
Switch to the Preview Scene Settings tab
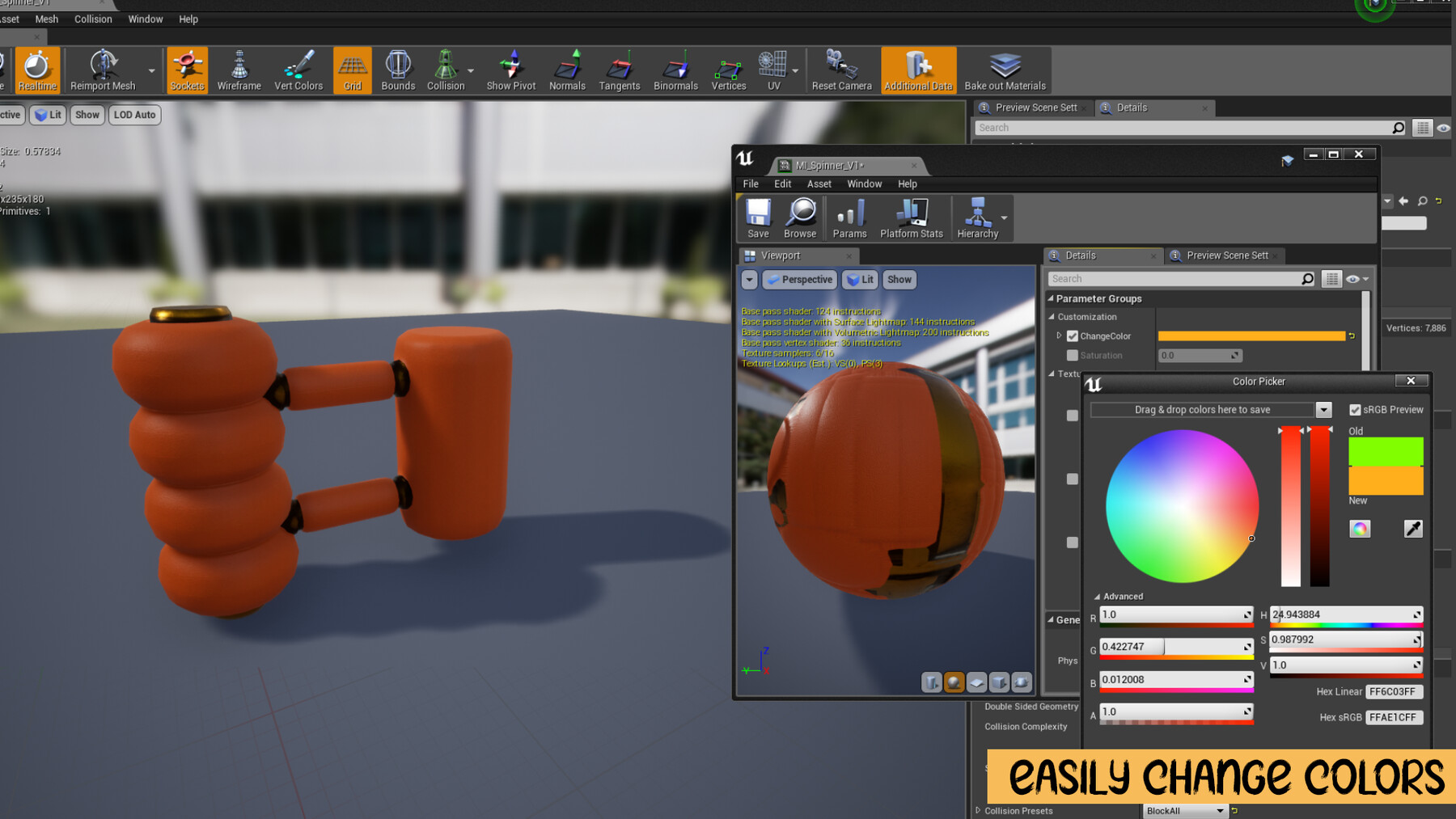tap(1225, 255)
